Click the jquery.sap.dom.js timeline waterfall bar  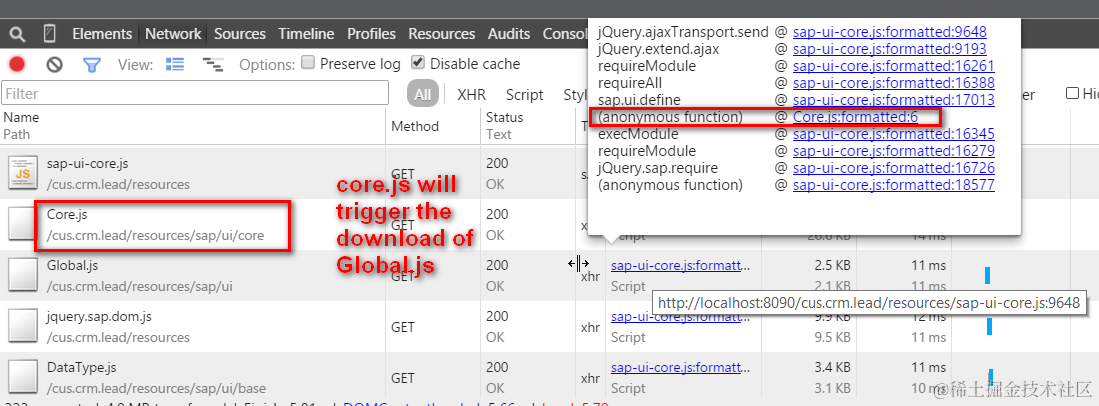tap(990, 326)
